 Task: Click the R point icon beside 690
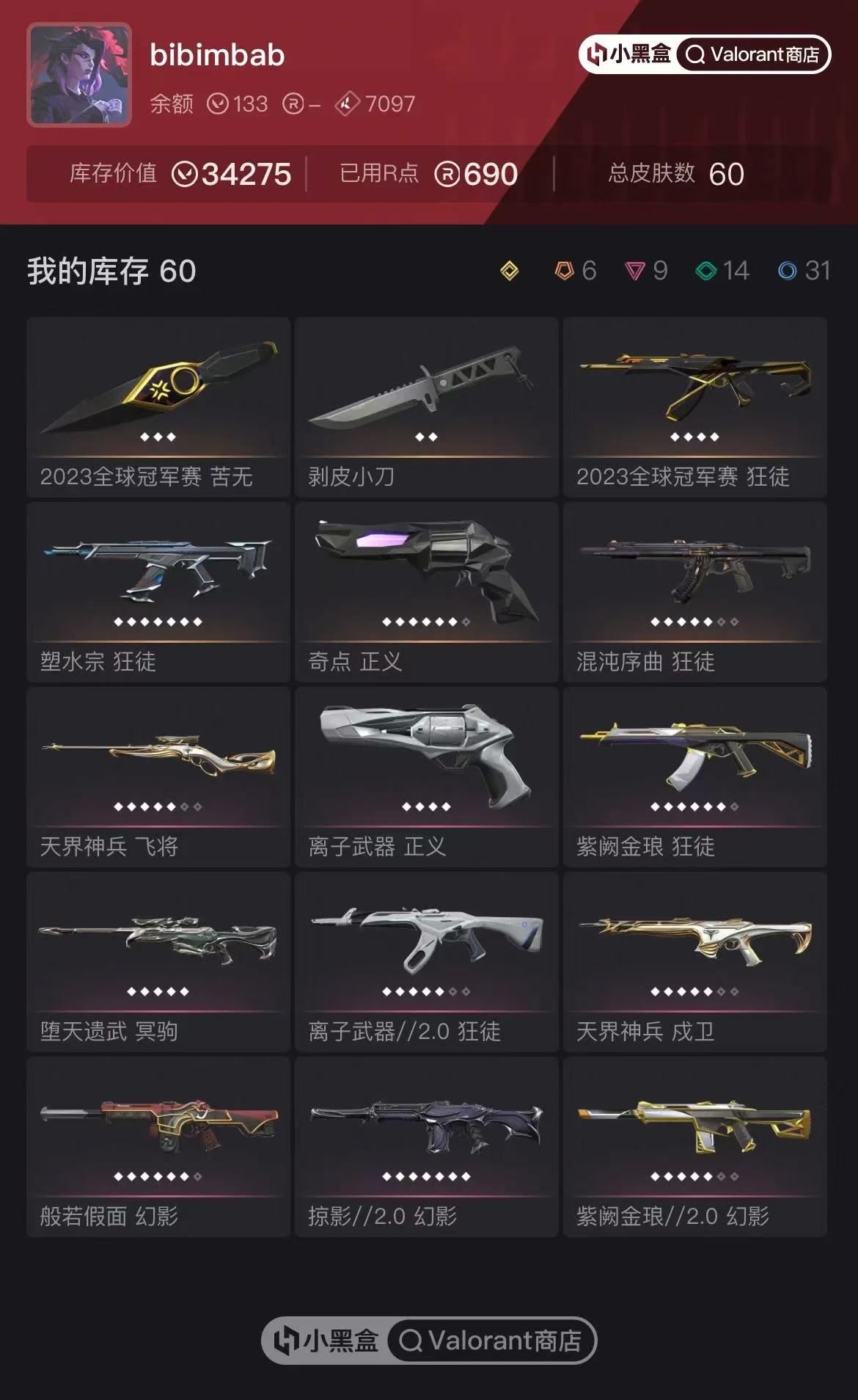447,175
